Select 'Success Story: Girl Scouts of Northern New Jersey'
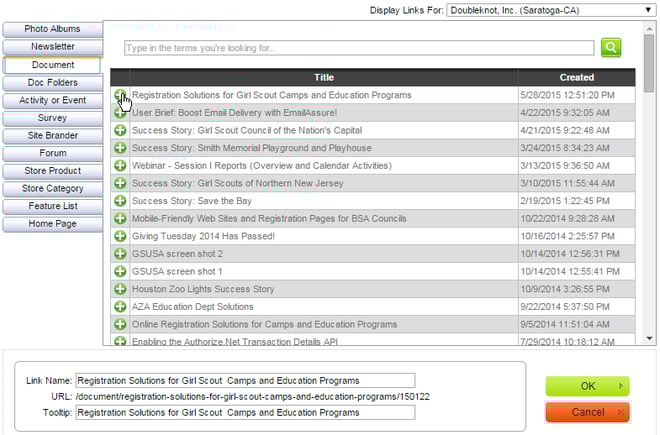660x435 pixels. click(x=238, y=183)
